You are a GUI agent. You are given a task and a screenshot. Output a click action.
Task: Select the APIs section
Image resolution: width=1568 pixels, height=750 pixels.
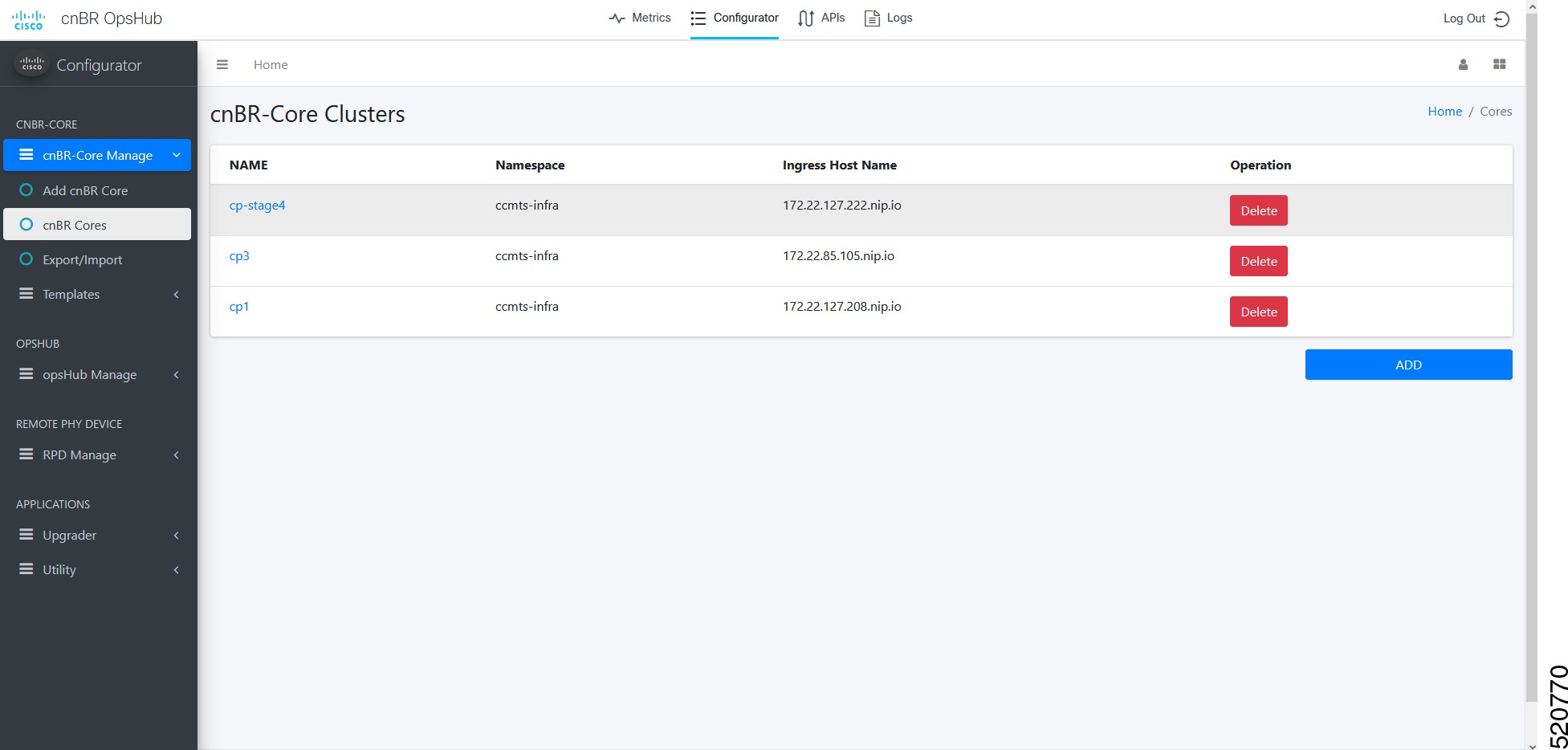pos(821,18)
